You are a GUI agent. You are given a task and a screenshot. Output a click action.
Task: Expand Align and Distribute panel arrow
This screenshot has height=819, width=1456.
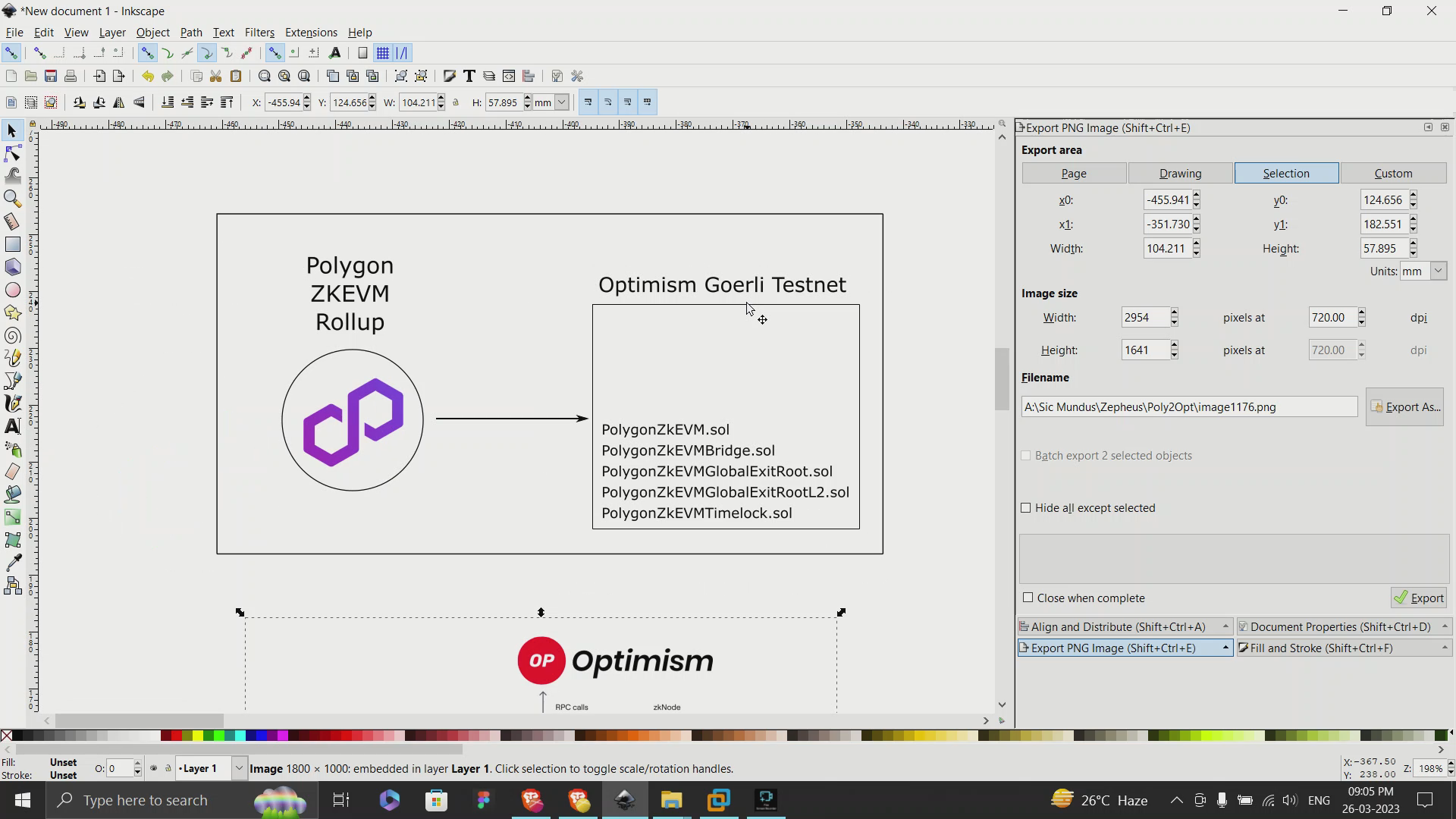pos(1225,627)
